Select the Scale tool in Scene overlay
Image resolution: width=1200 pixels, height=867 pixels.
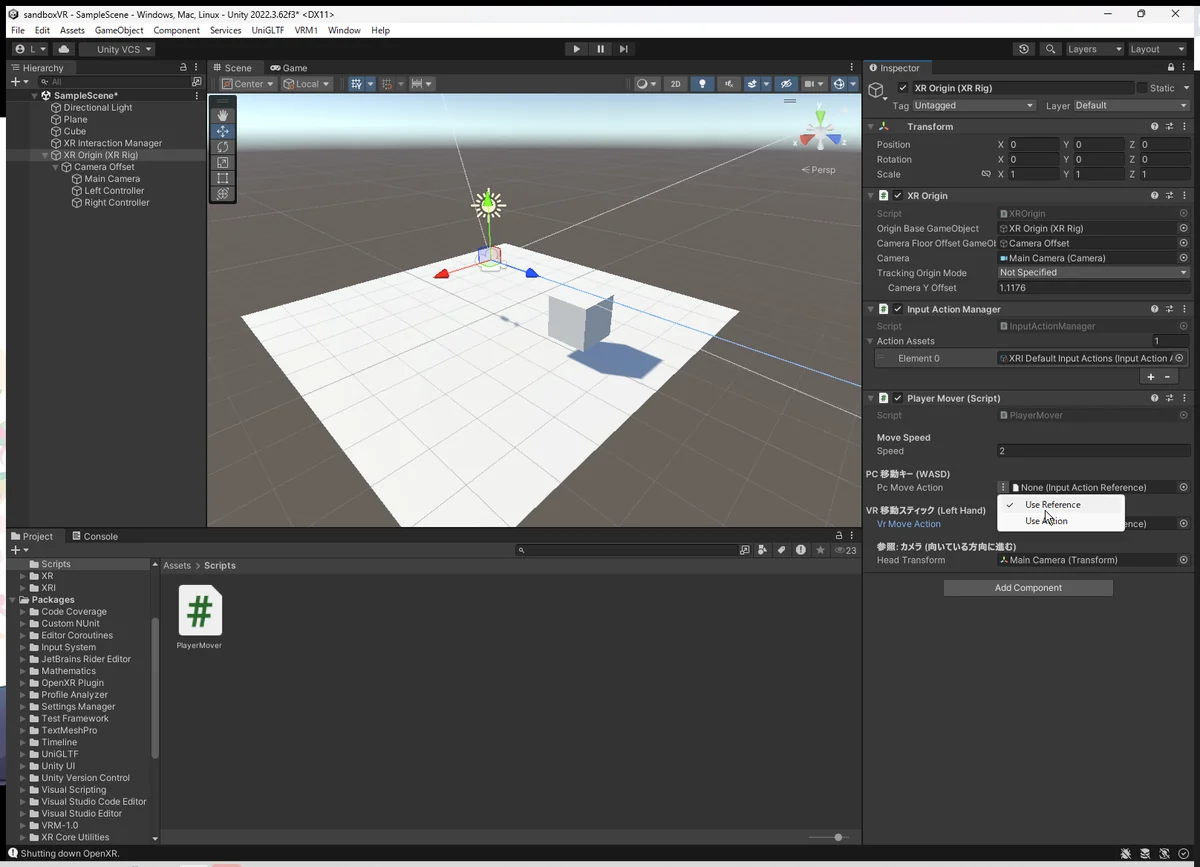click(x=223, y=163)
